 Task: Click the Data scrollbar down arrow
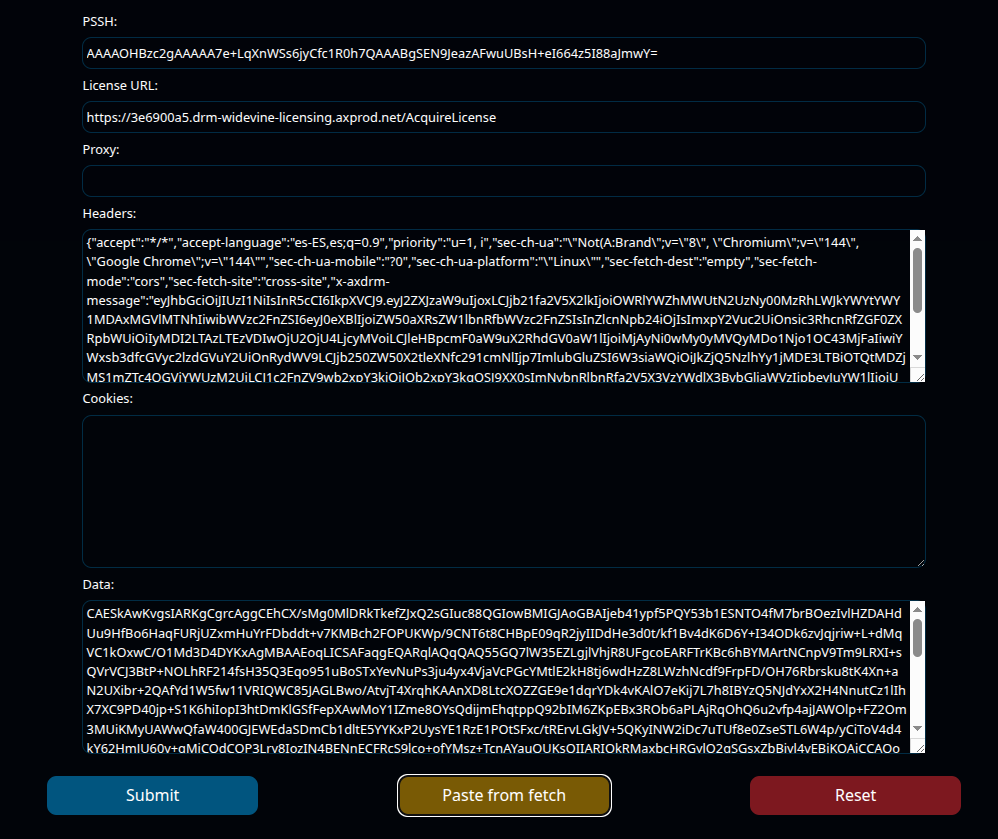tap(917, 729)
